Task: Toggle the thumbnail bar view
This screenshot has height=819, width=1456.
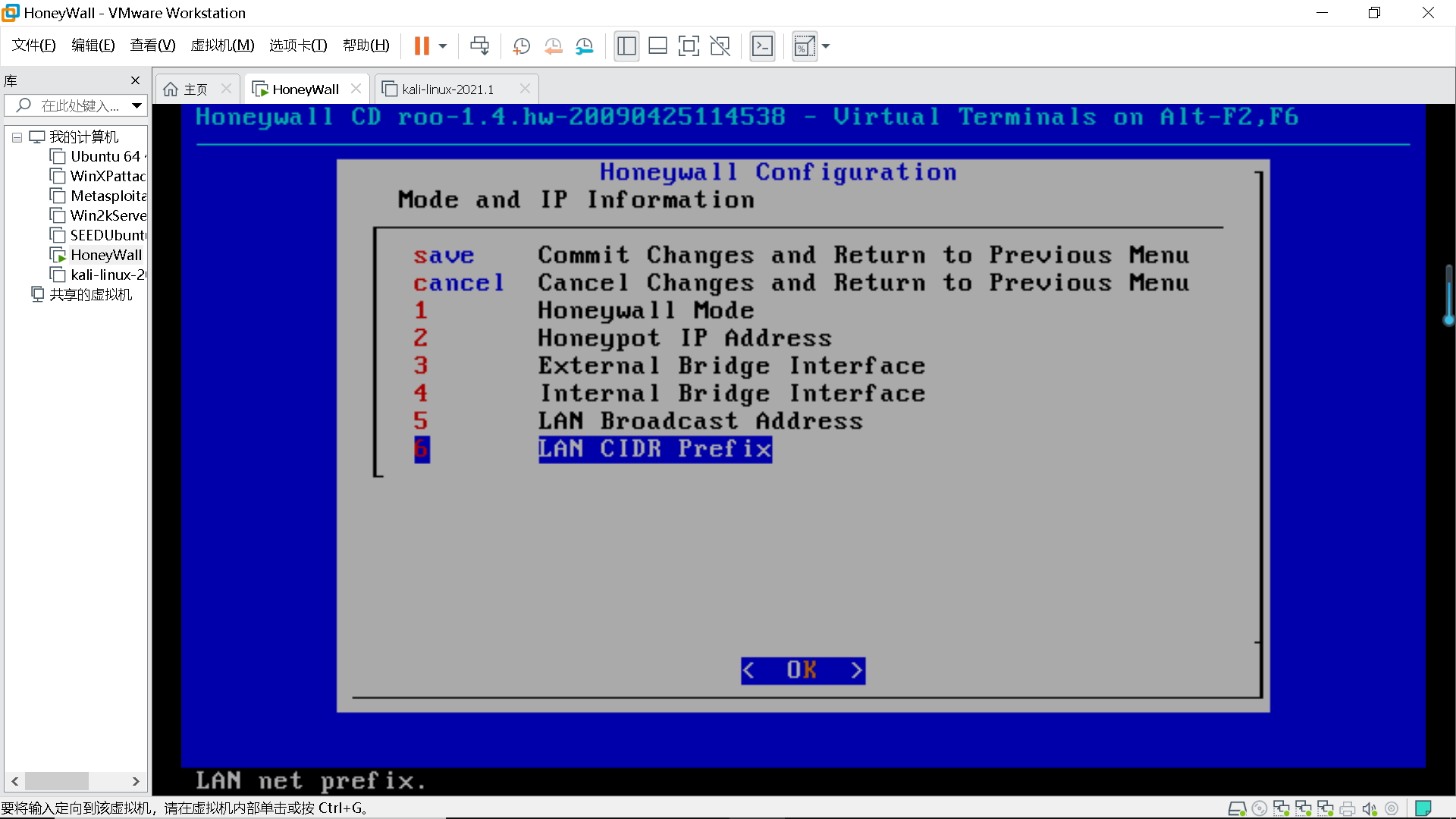Action: coord(657,46)
